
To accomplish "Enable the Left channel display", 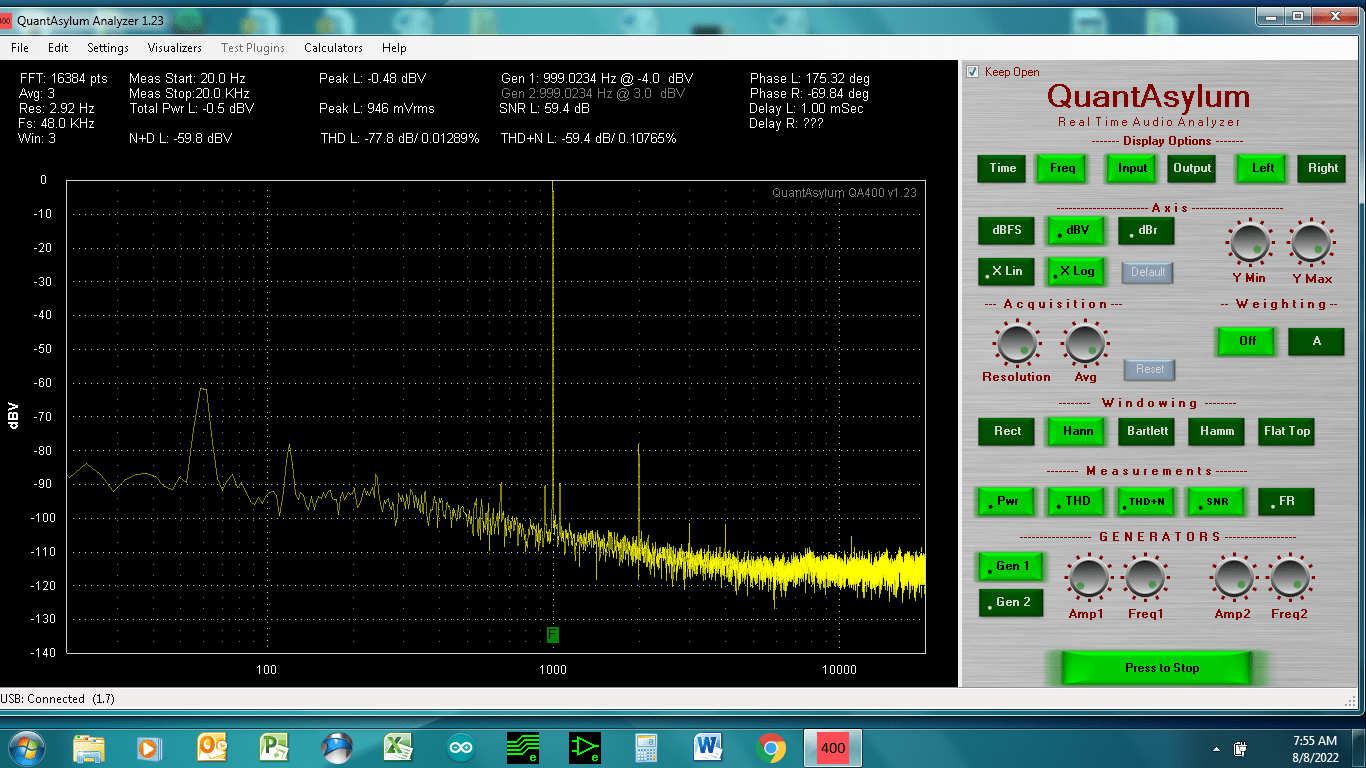I will (x=1263, y=168).
